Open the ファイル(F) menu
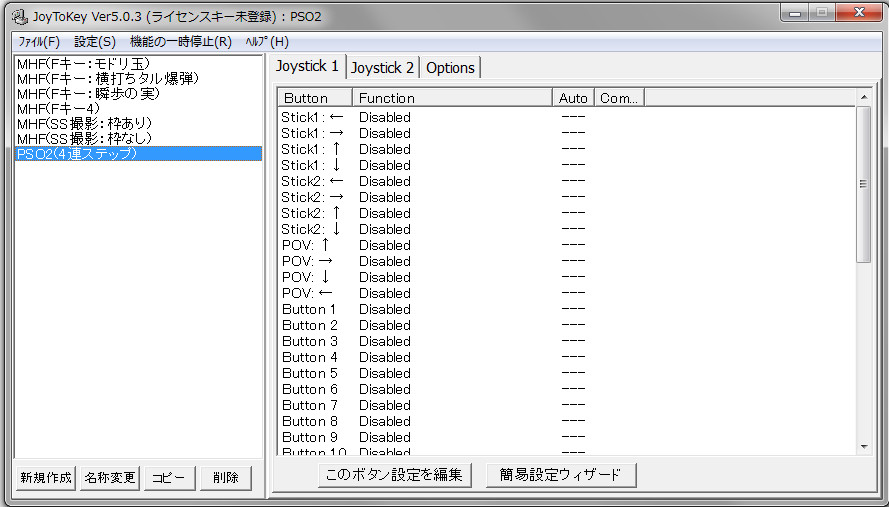Screen dimensions: 889x507 click(39, 42)
